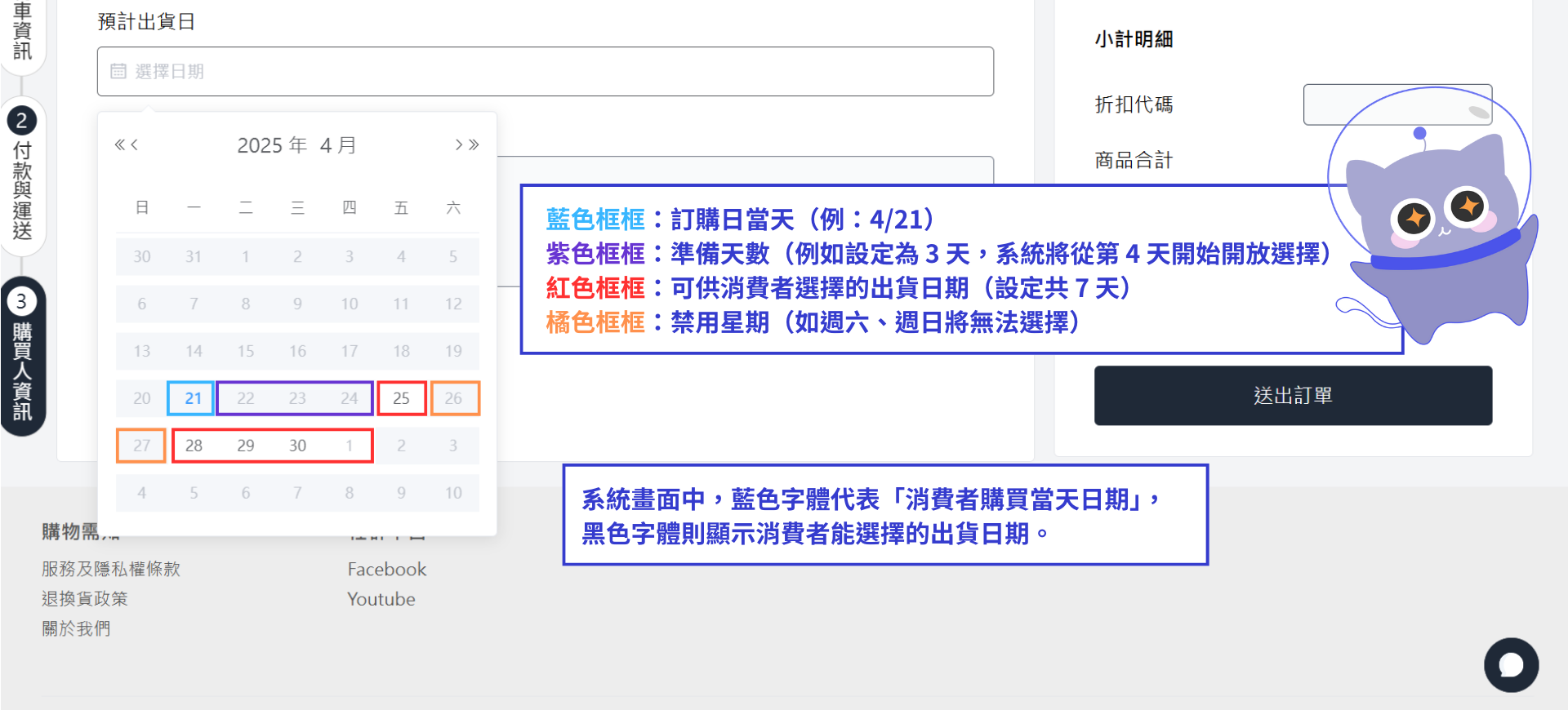Viewport: 1568px width, 710px height.
Task: Click calendar icon in date field
Action: click(x=118, y=72)
